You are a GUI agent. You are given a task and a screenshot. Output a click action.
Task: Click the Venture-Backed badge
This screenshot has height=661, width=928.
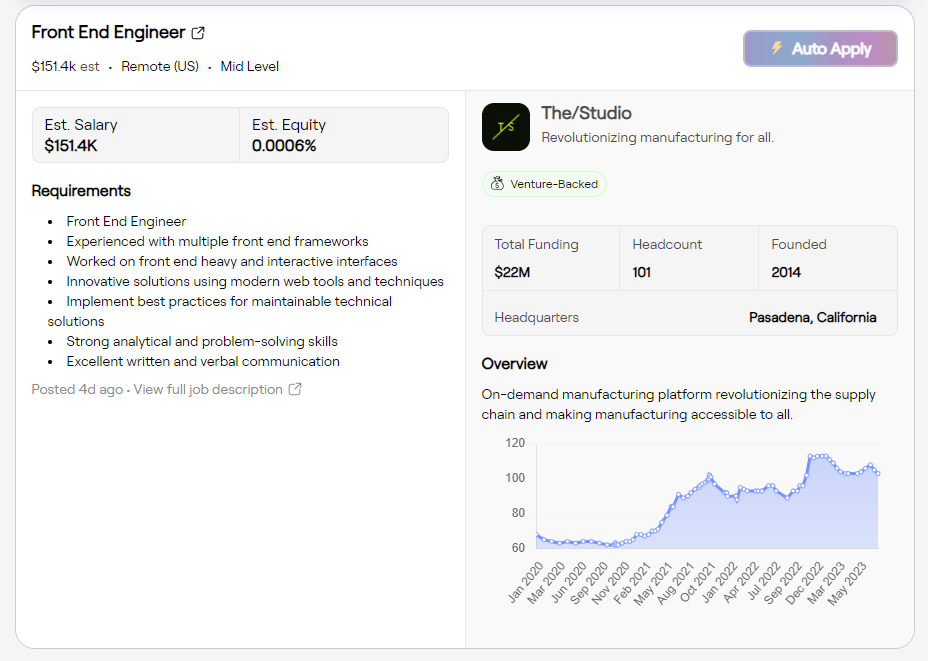pos(544,184)
